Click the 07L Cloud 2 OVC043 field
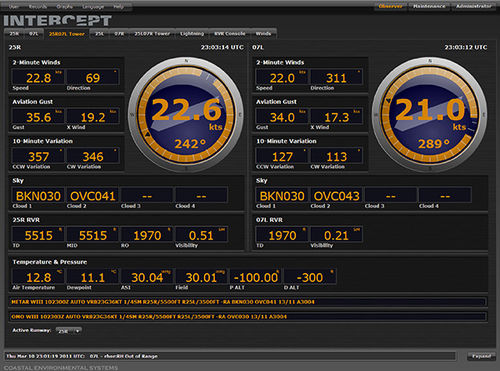Viewport: 500px width, 371px height. [336, 196]
